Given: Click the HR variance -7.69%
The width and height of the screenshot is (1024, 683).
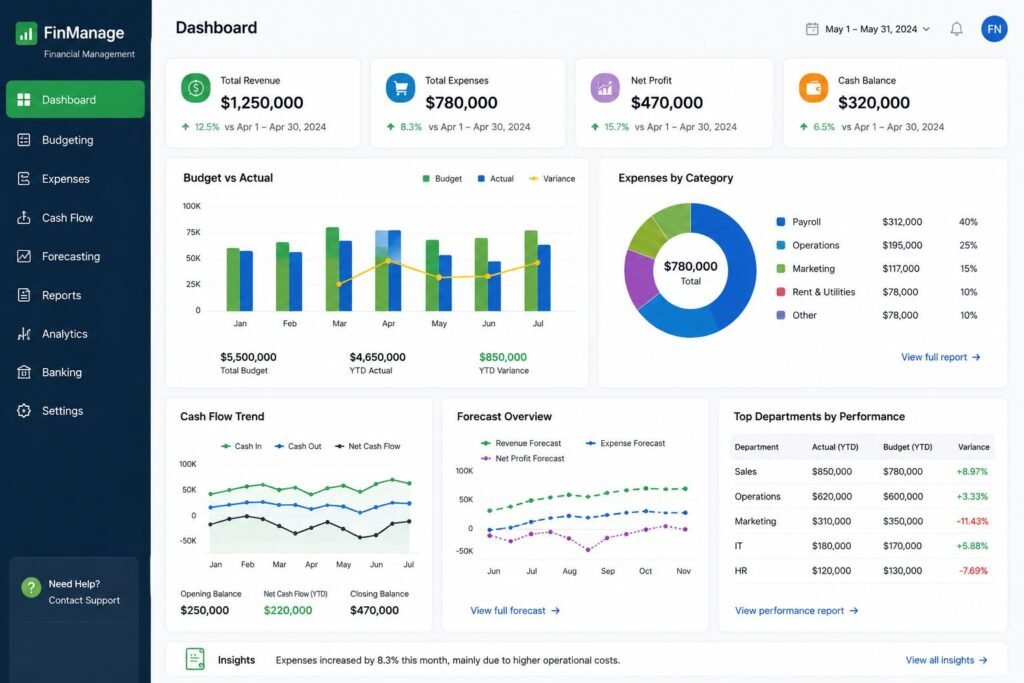Looking at the screenshot, I should pyautogui.click(x=973, y=571).
